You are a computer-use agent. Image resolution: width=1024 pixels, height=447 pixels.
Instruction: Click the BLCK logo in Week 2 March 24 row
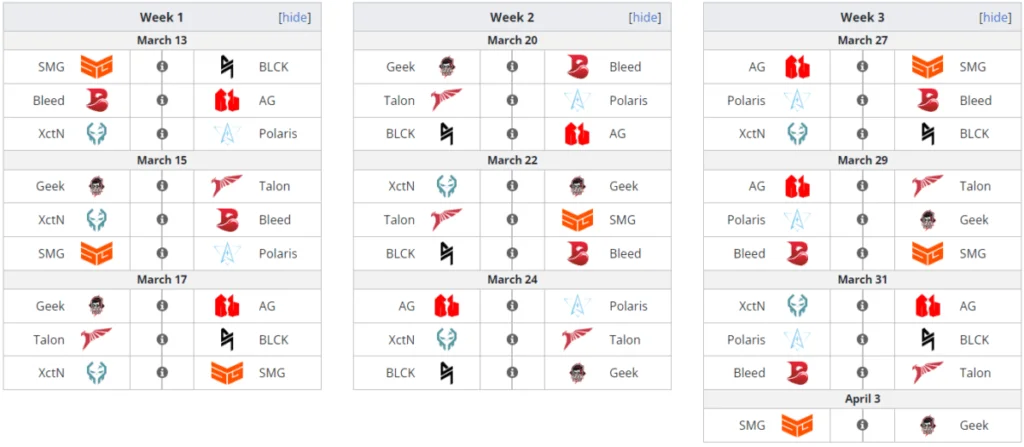447,373
